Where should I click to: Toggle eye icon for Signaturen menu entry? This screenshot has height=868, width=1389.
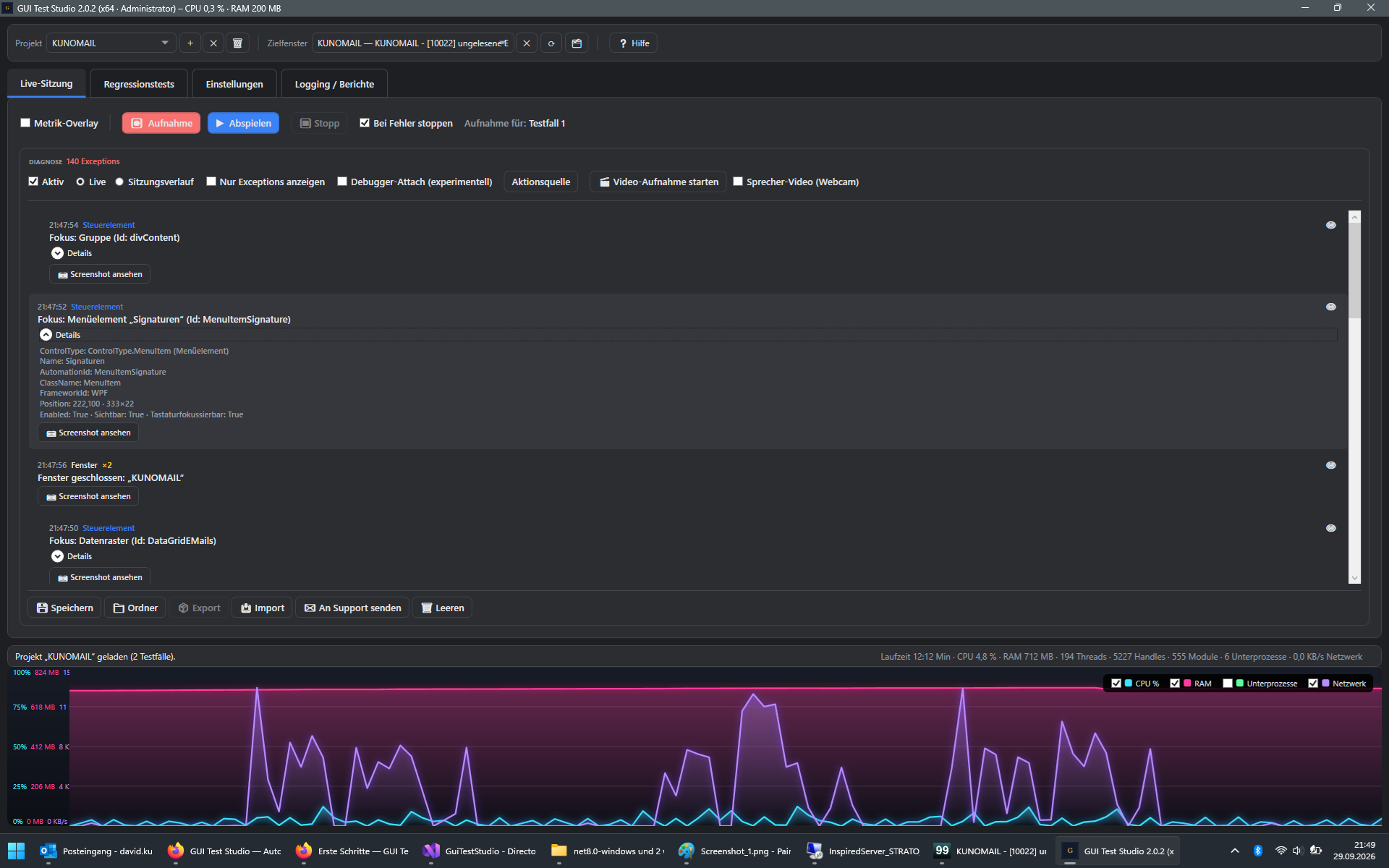coord(1330,307)
